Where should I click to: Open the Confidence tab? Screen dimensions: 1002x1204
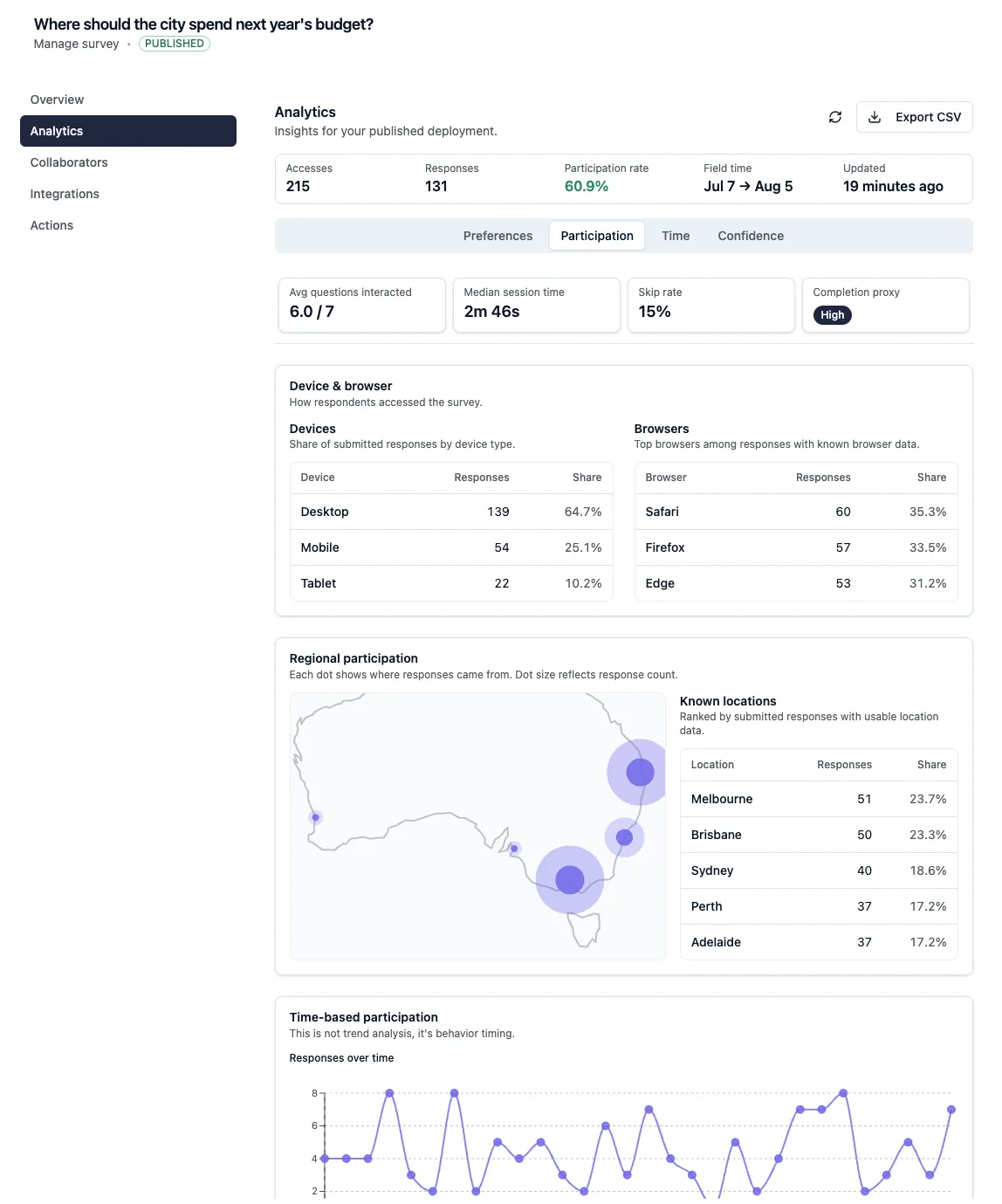coord(751,236)
